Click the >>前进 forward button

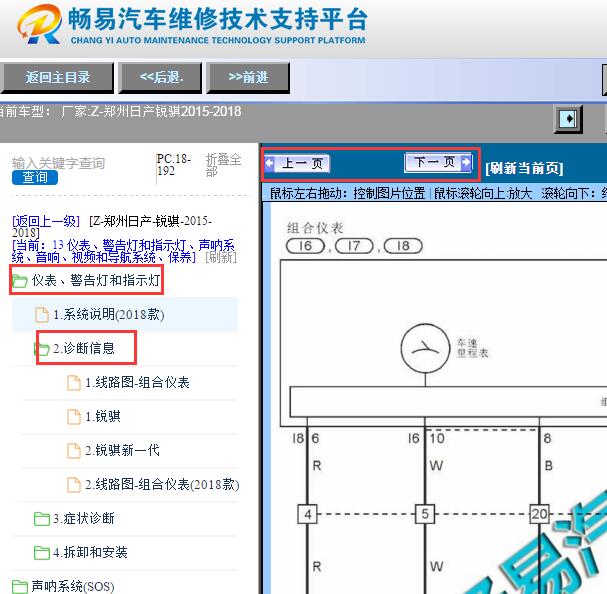click(x=248, y=77)
